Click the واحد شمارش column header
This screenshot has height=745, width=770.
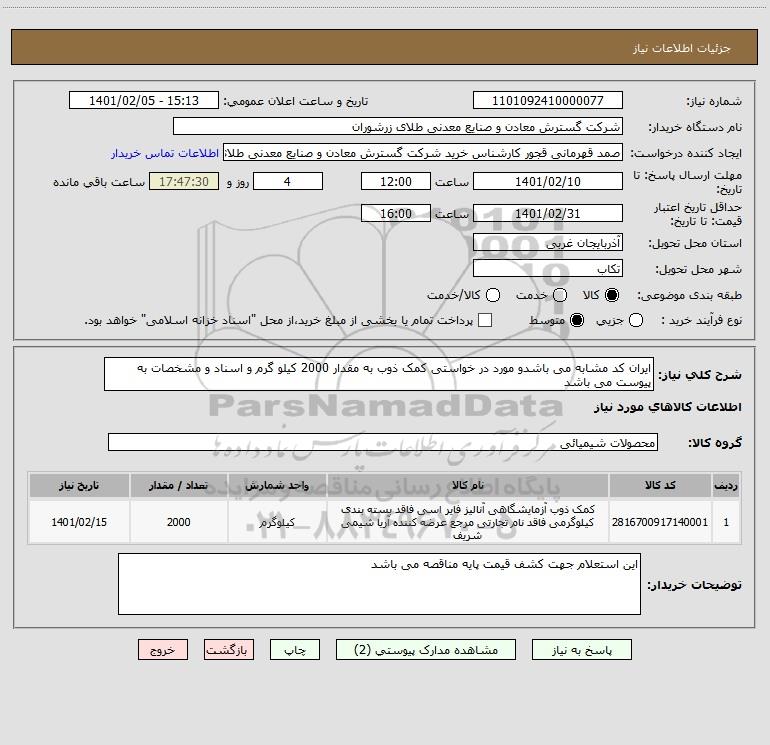(x=277, y=486)
